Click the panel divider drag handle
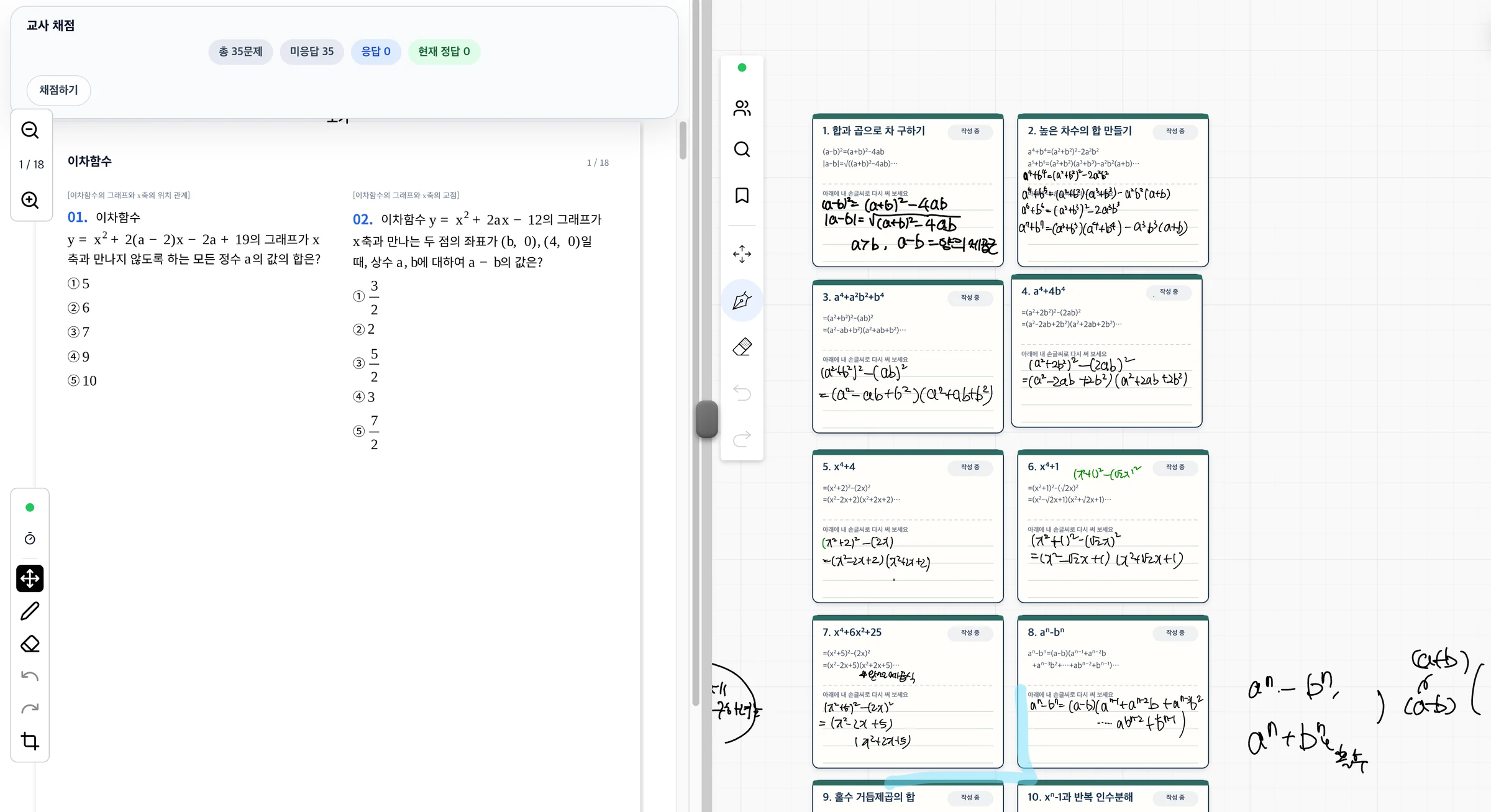 (x=706, y=419)
